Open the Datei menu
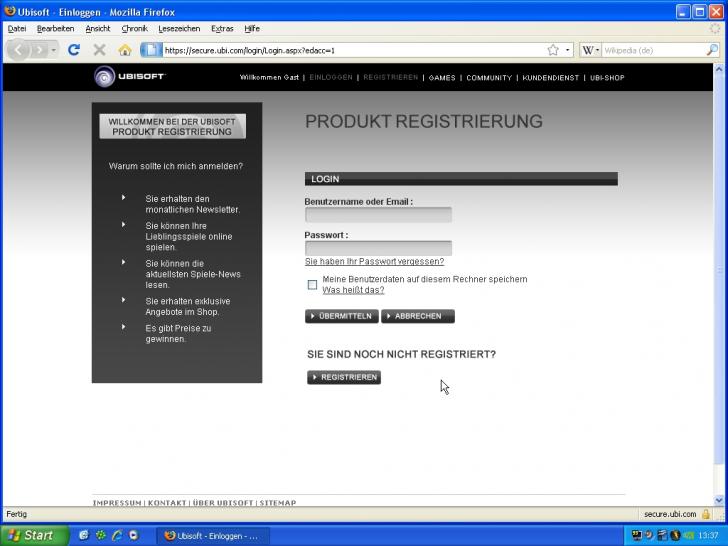Viewport: 728px width, 546px height. [x=17, y=29]
